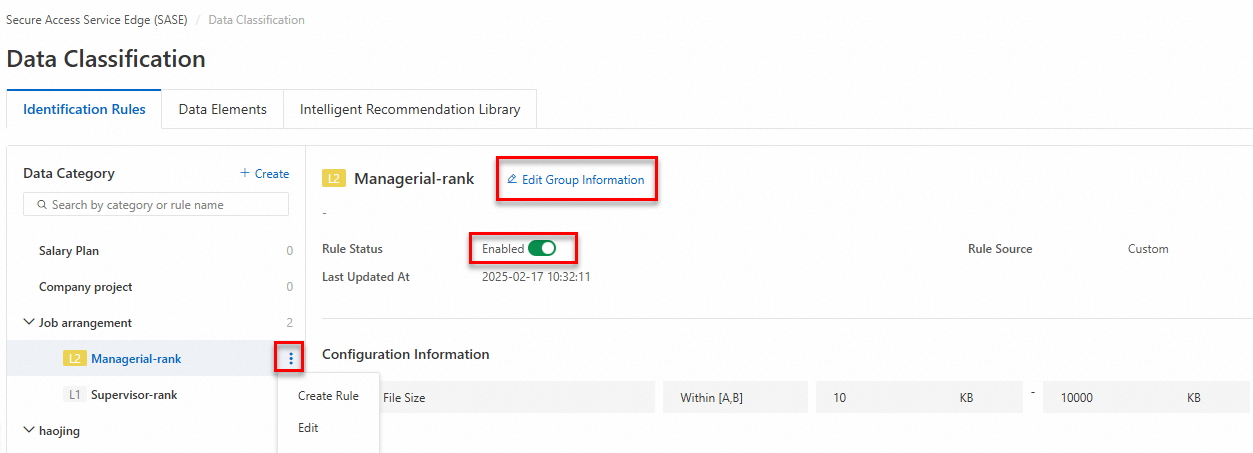
Task: Open the Within [A,B] condition dropdown
Action: coord(734,397)
